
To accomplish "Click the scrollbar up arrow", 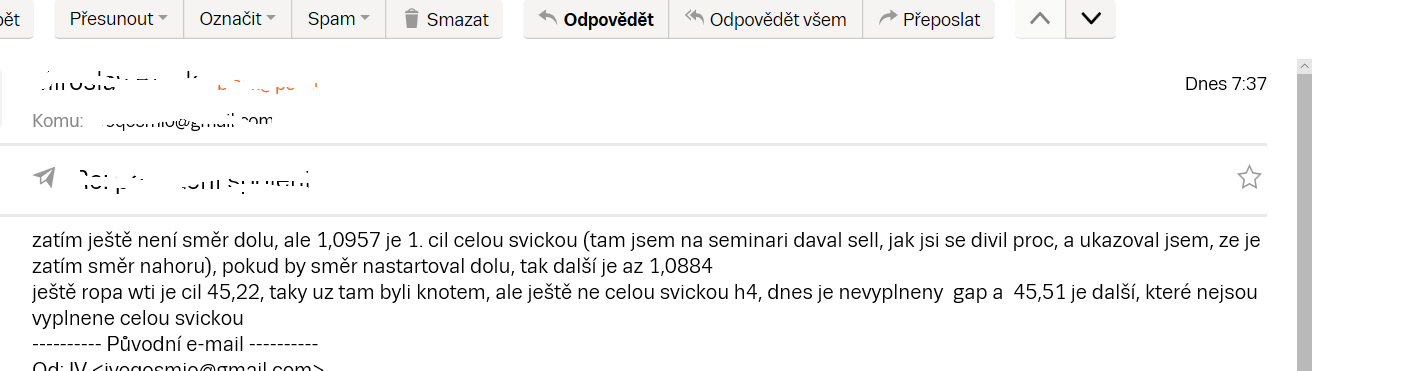I will click(x=1303, y=66).
